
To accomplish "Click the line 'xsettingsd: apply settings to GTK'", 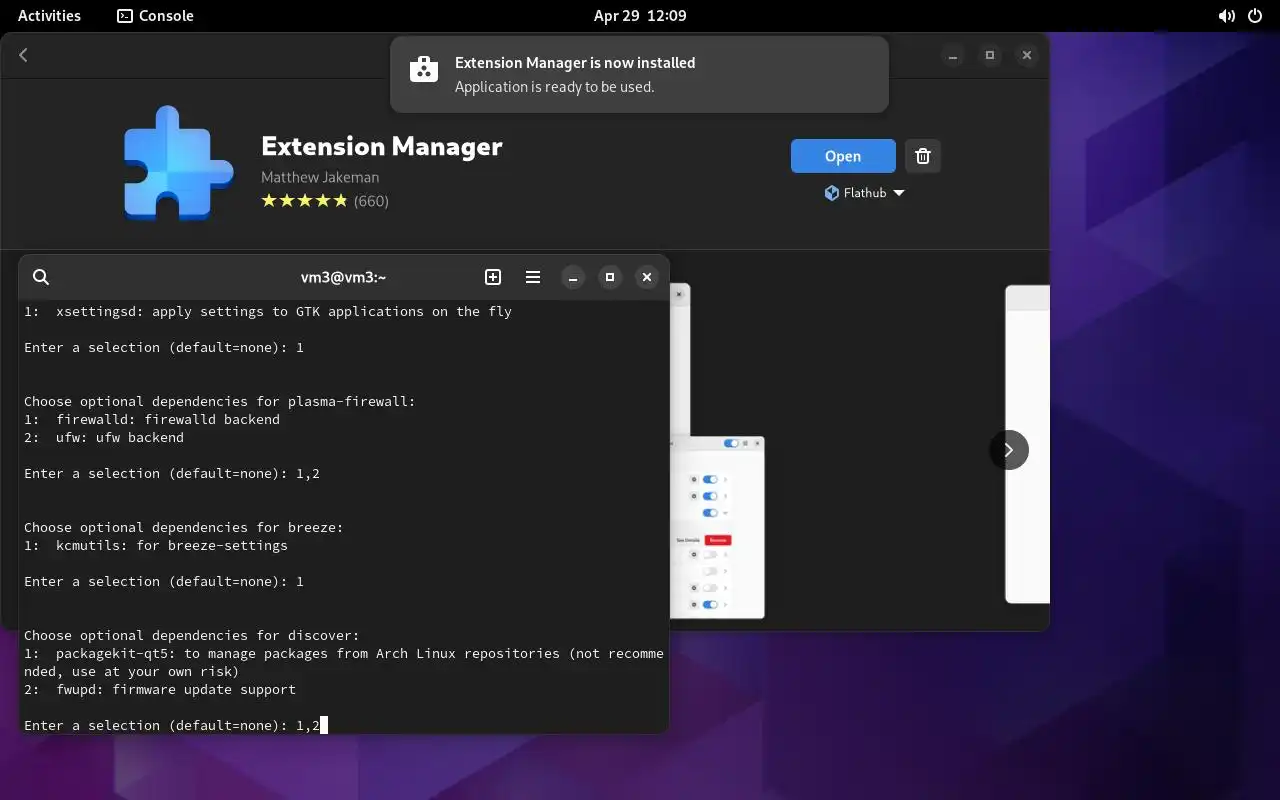I will [268, 311].
